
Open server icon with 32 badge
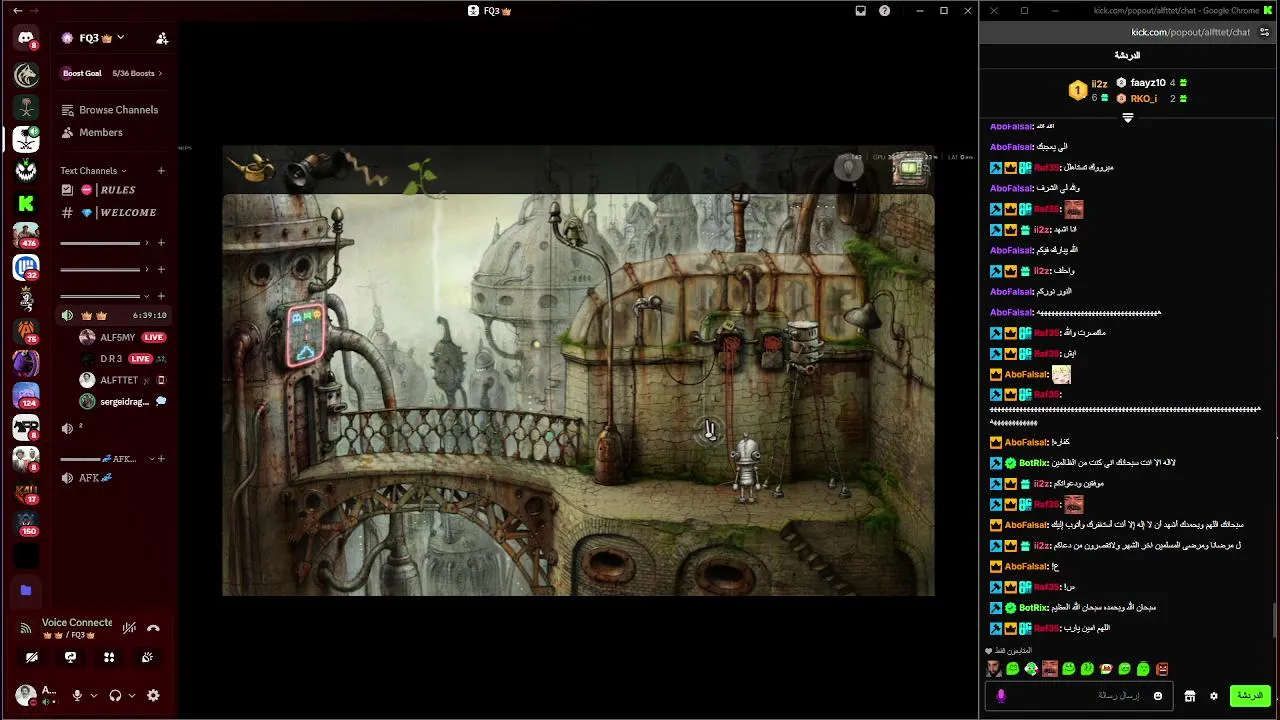26,268
